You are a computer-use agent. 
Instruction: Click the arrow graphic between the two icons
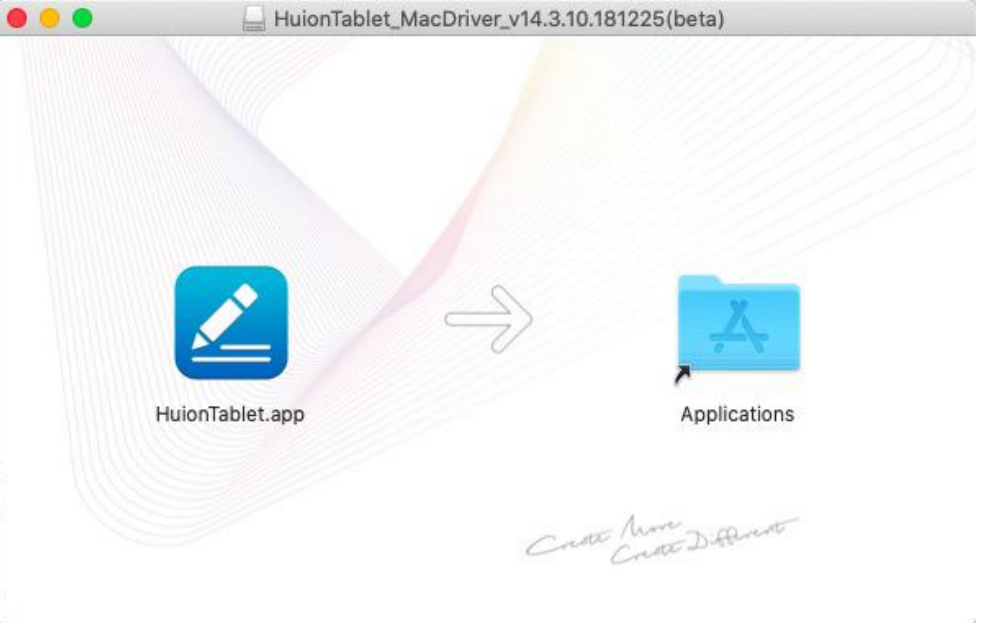[489, 319]
